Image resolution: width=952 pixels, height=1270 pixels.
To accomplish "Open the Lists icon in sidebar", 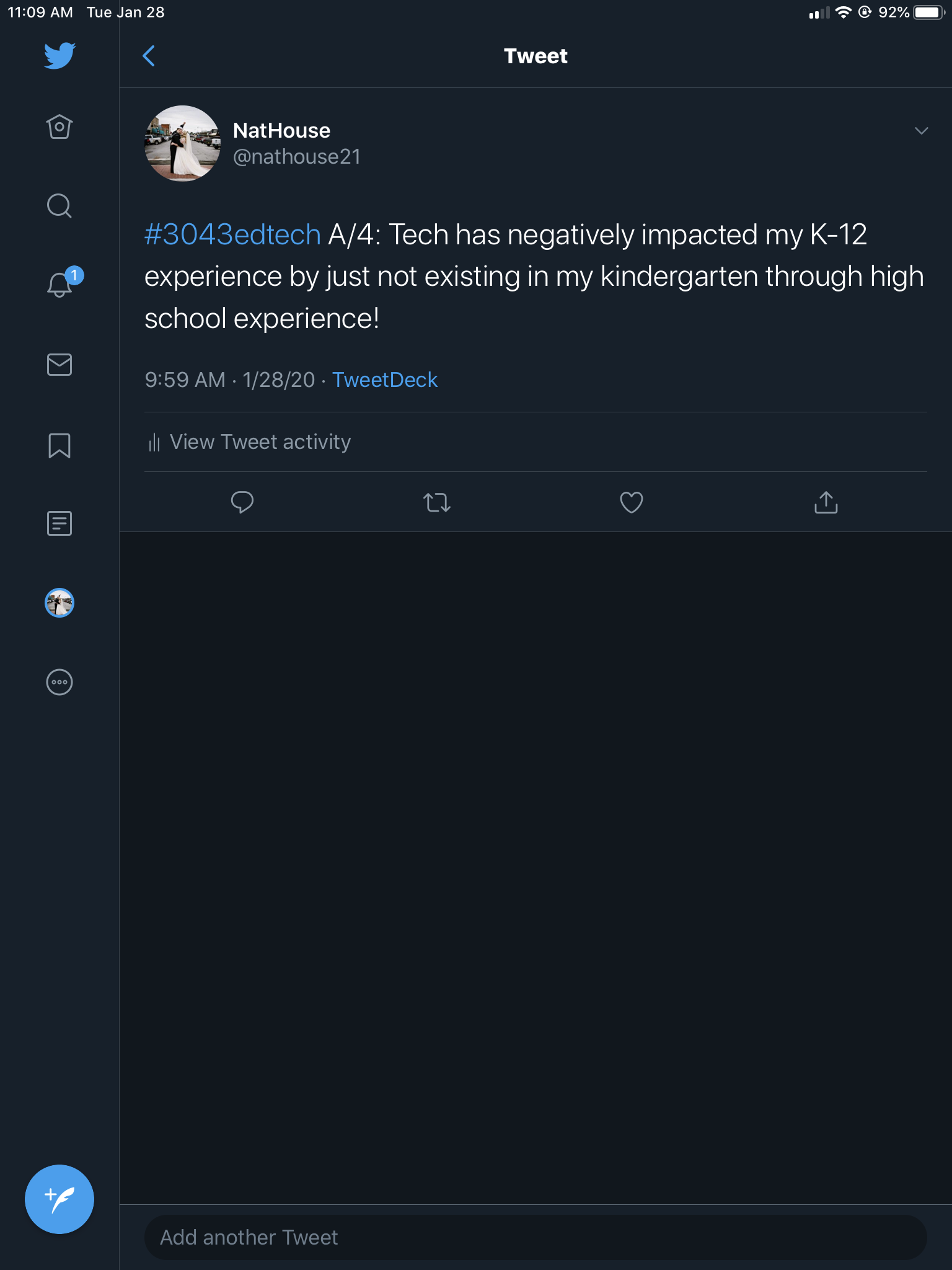I will pyautogui.click(x=59, y=523).
